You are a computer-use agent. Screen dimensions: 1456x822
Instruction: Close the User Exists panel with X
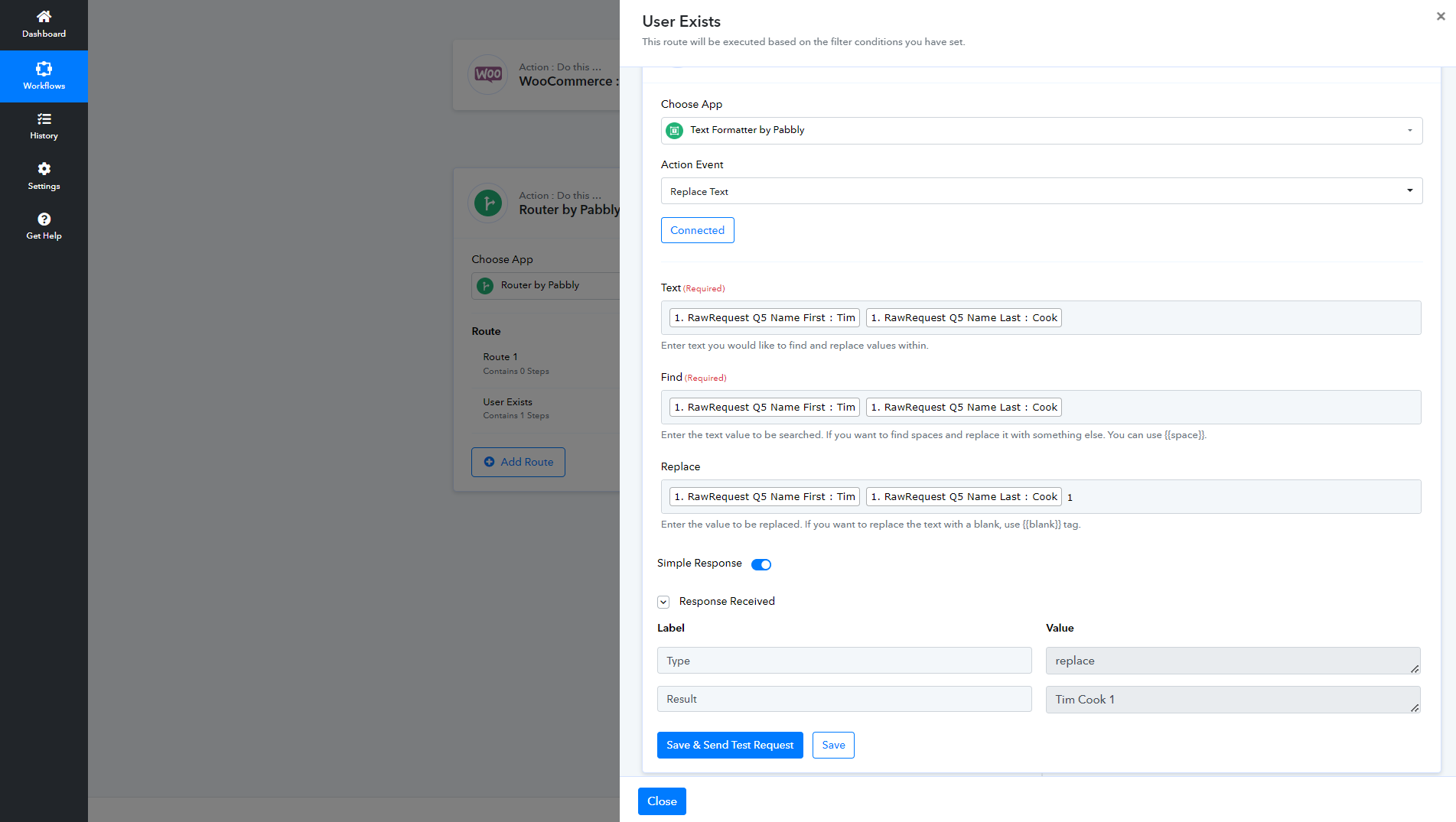pyautogui.click(x=1441, y=16)
